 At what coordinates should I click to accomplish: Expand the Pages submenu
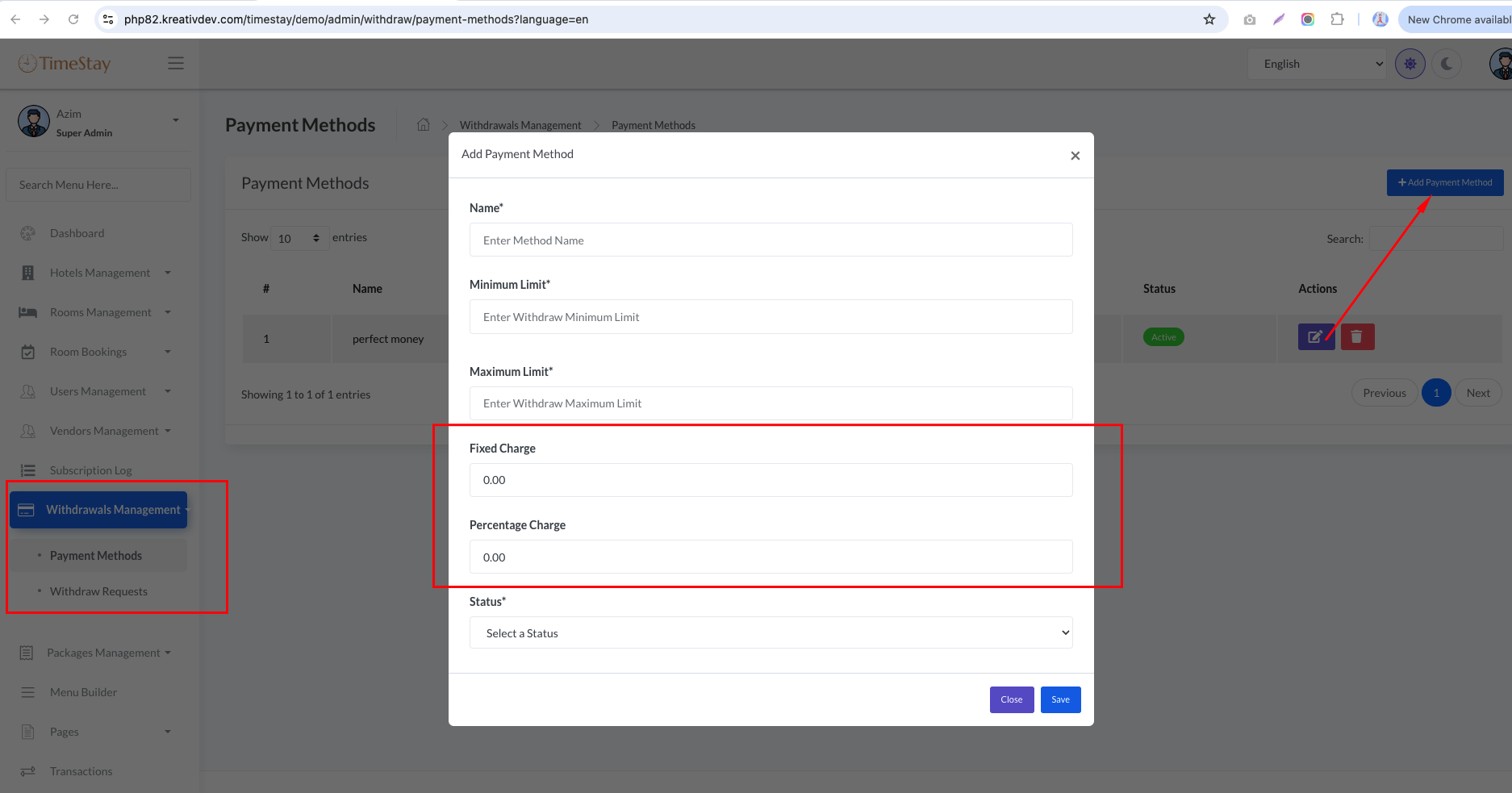tap(168, 732)
